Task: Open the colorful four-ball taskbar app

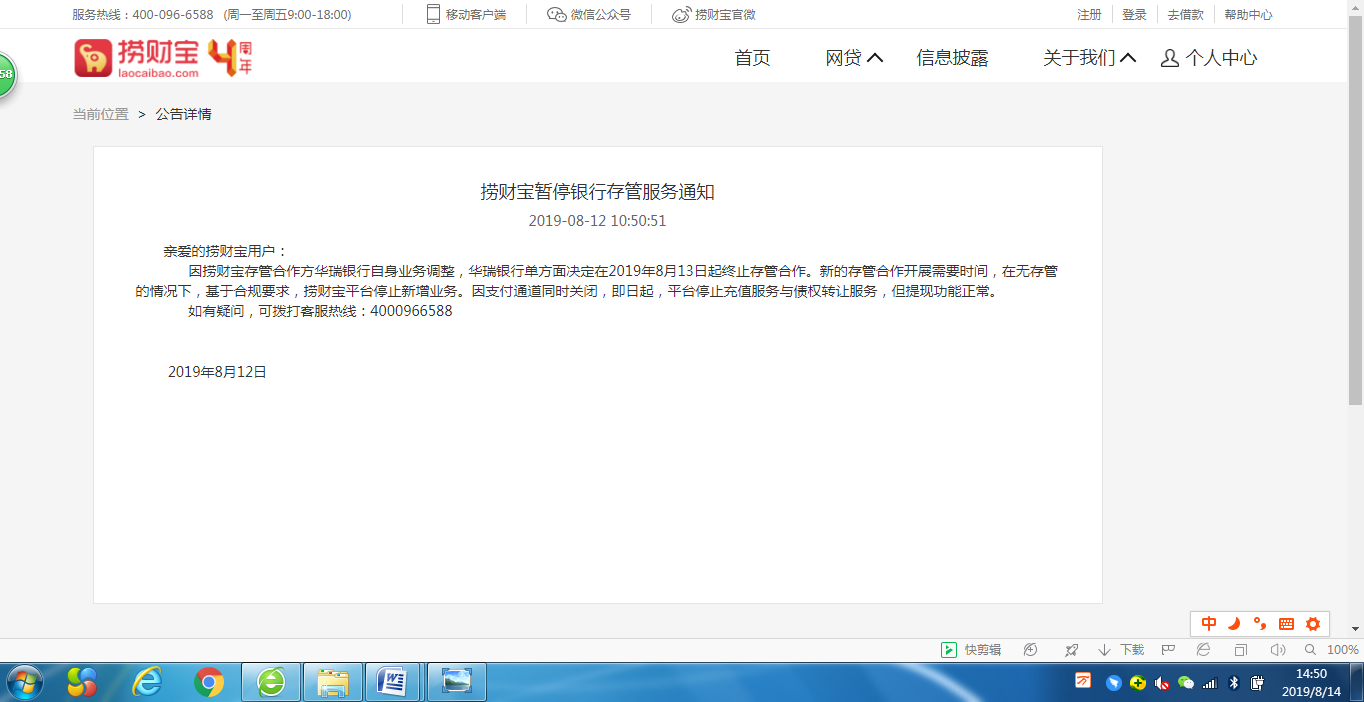Action: 82,682
